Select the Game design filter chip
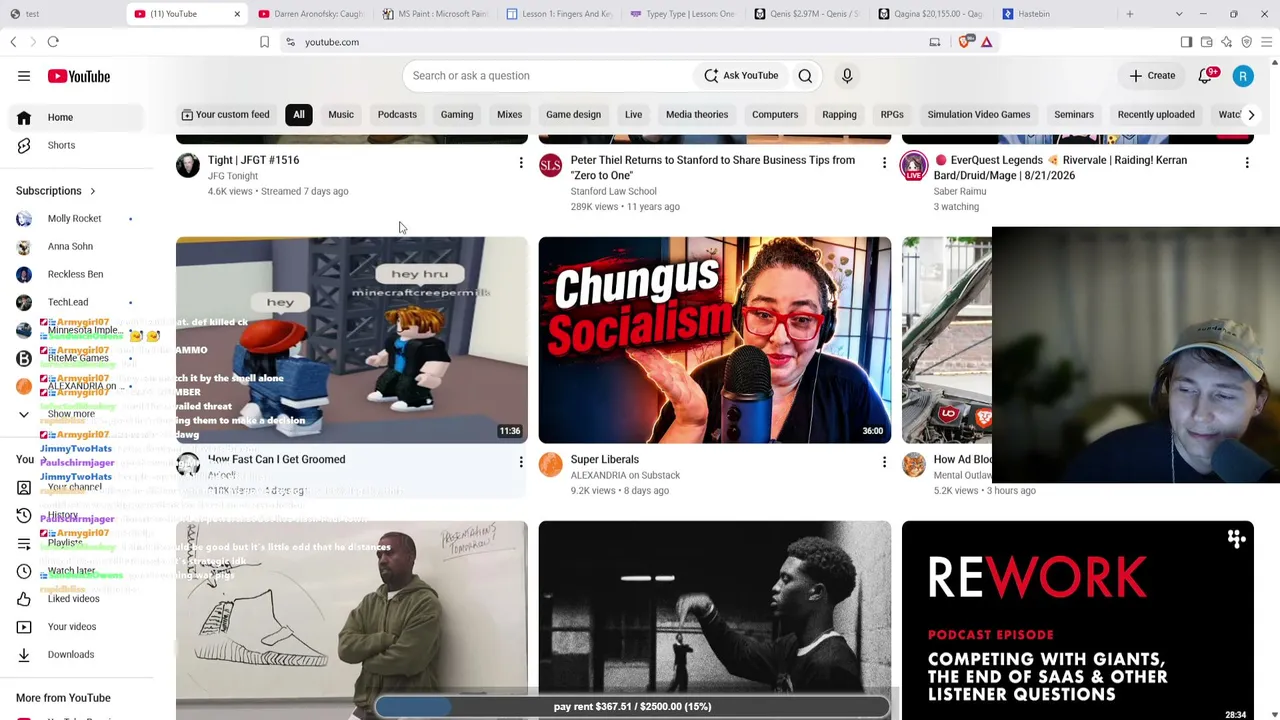This screenshot has width=1280, height=720. coord(573,115)
